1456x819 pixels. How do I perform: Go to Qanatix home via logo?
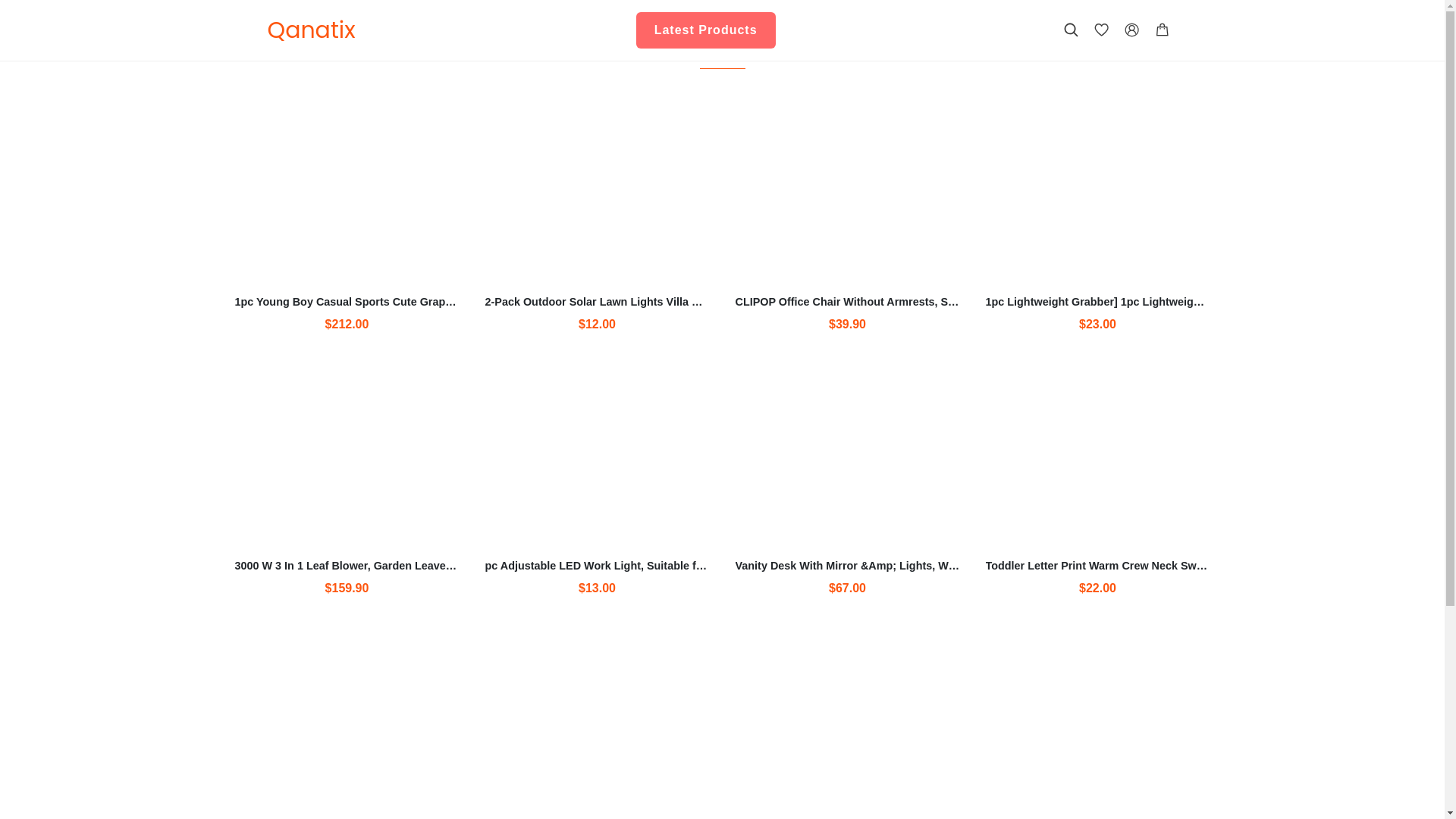[311, 30]
